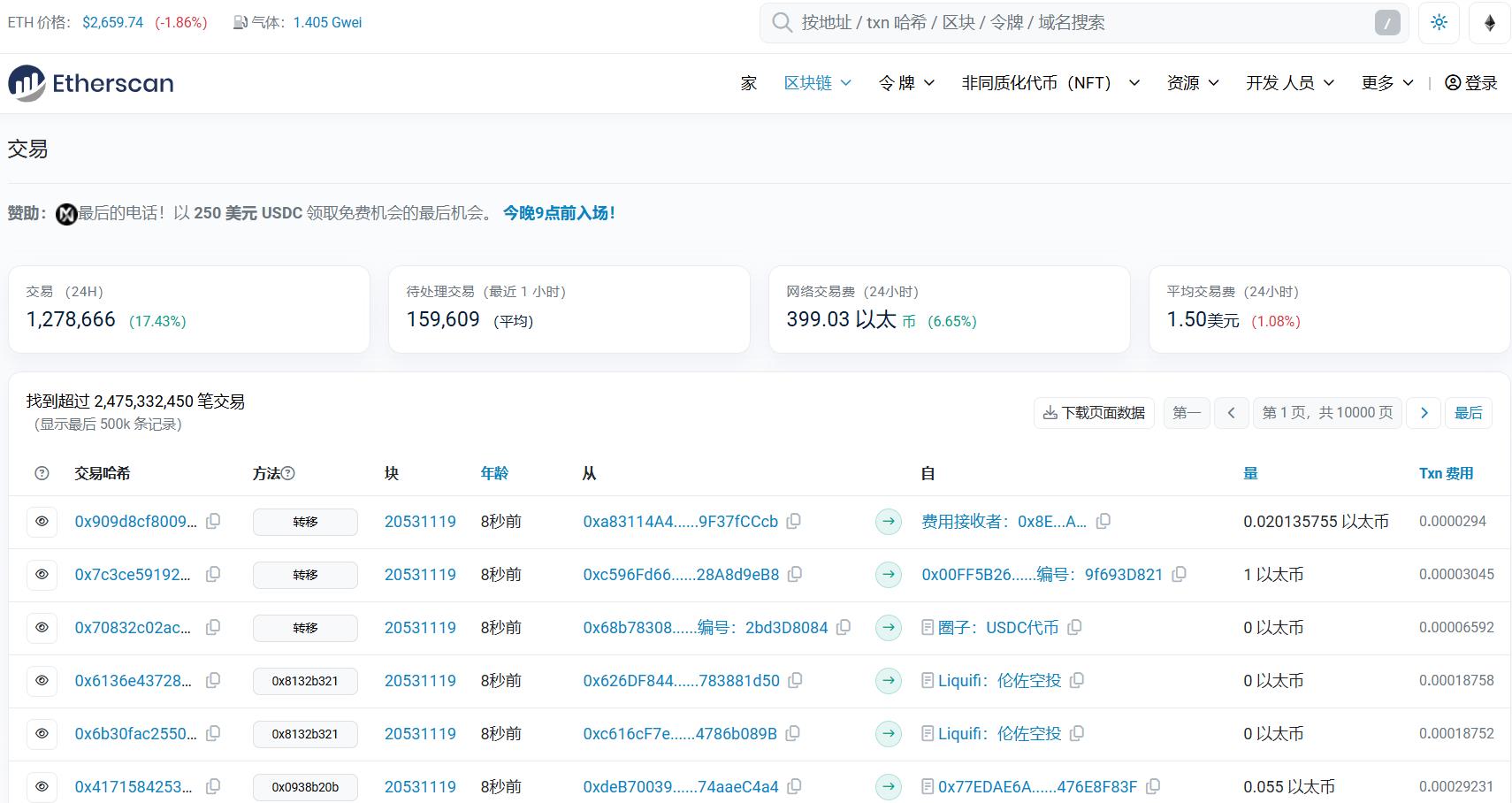Screen dimensions: 1512x803
Task: Click the 0.055 以太币 amount value
Action: tap(1289, 787)
